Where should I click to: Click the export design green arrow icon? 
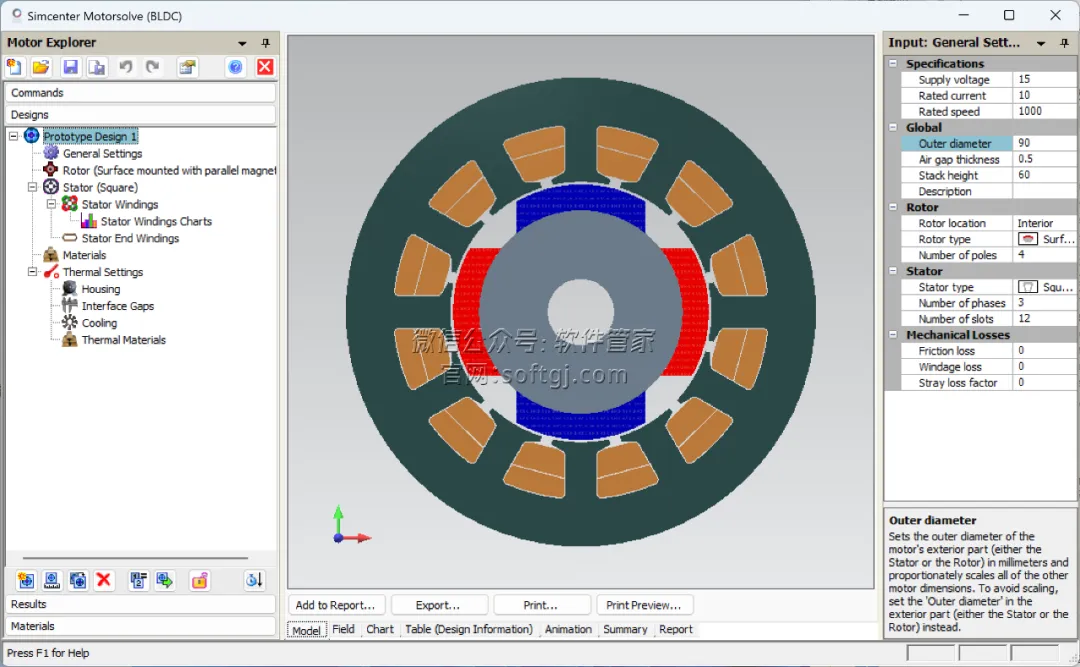coord(165,581)
